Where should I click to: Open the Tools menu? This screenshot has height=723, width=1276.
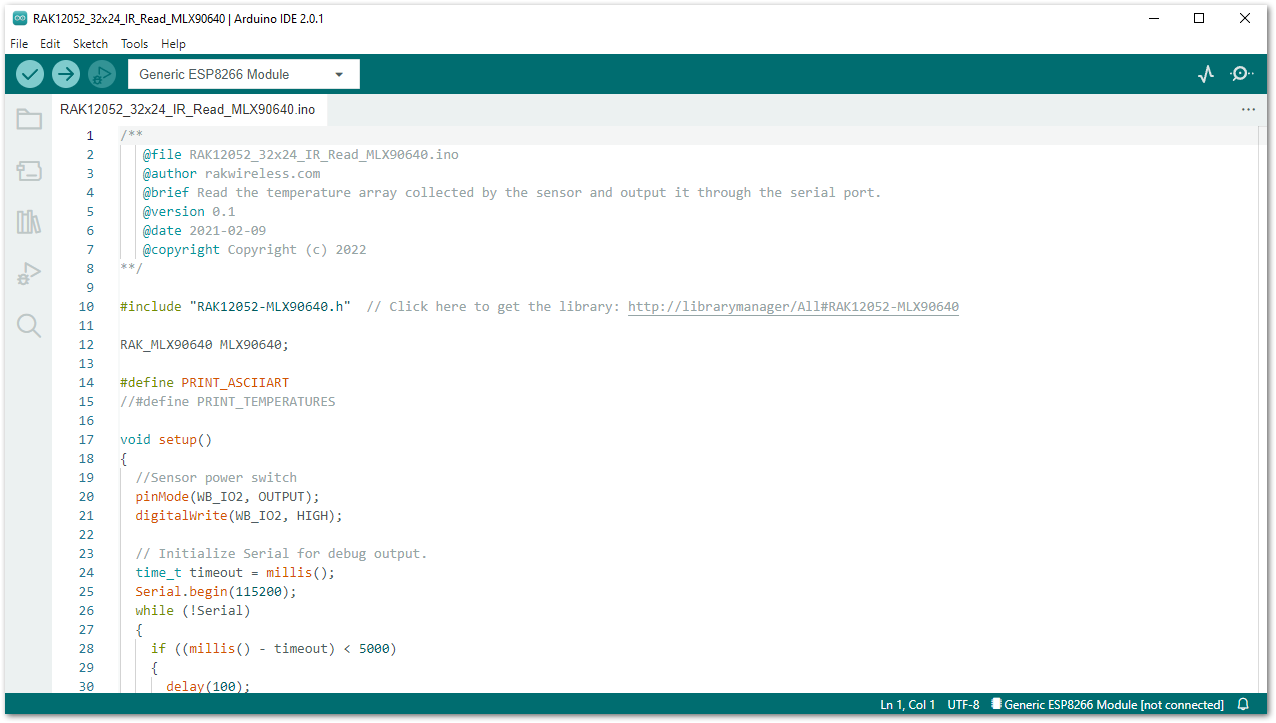tap(134, 44)
